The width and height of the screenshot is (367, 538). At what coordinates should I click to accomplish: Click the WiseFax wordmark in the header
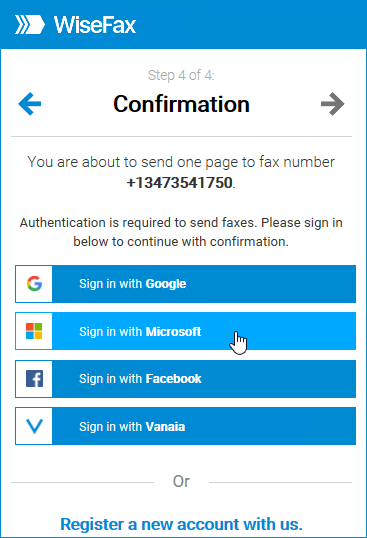(95, 25)
